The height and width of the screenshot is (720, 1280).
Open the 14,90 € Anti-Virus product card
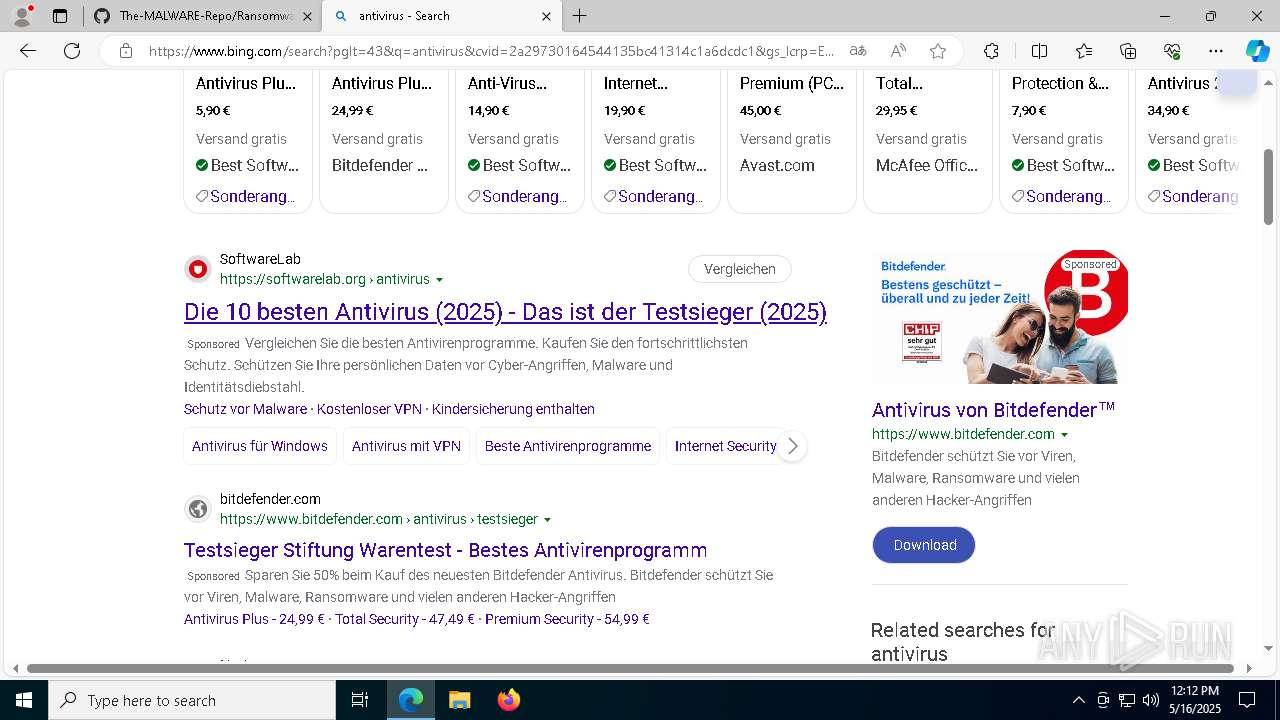(520, 140)
